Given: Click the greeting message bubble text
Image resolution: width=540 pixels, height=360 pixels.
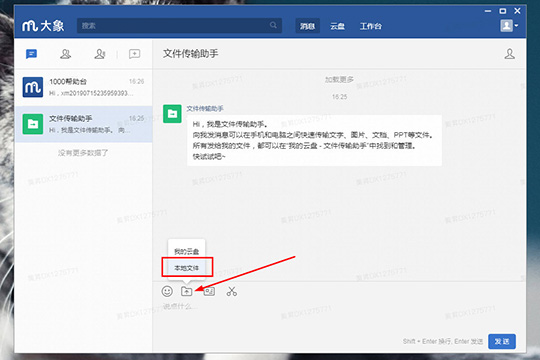Looking at the screenshot, I should 314,140.
